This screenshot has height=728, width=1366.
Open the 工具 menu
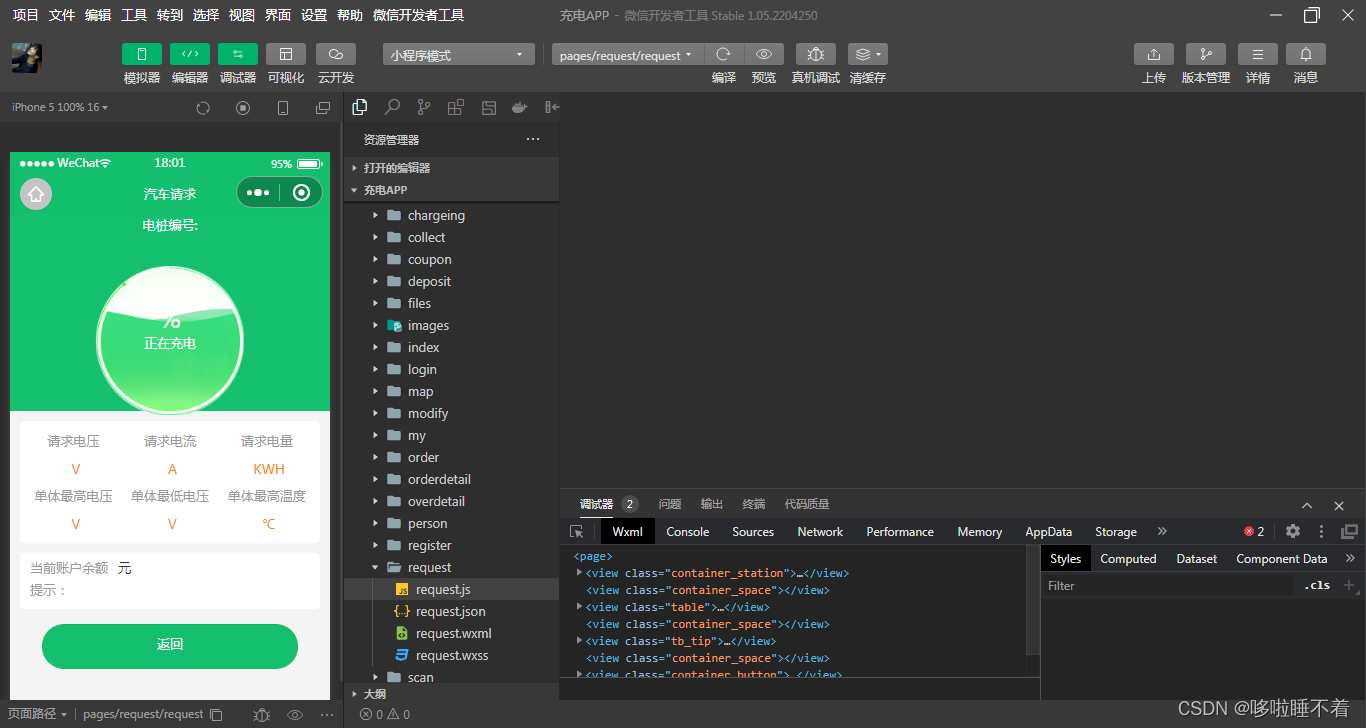[134, 15]
